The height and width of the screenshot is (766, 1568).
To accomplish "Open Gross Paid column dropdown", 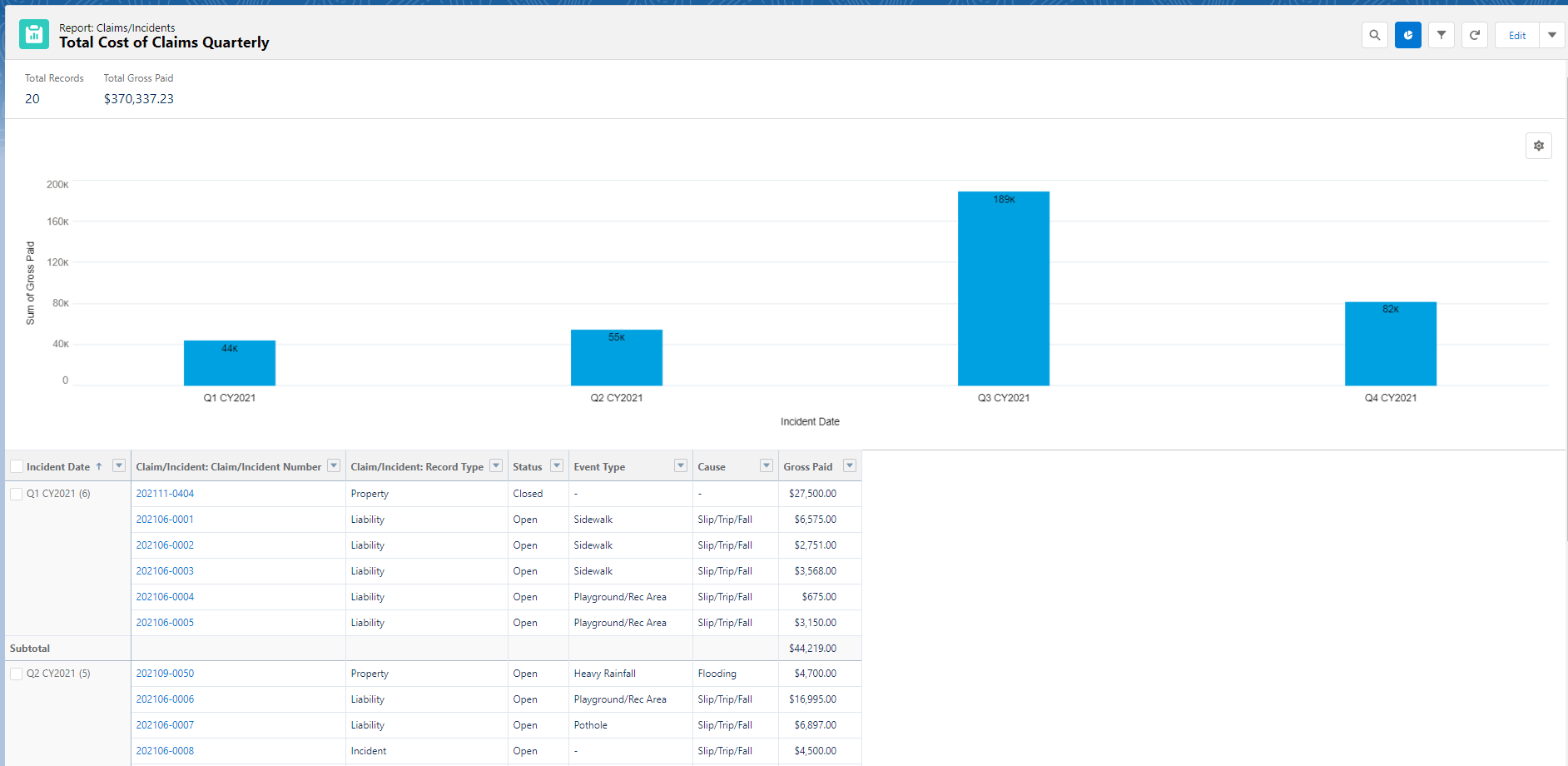I will (850, 465).
